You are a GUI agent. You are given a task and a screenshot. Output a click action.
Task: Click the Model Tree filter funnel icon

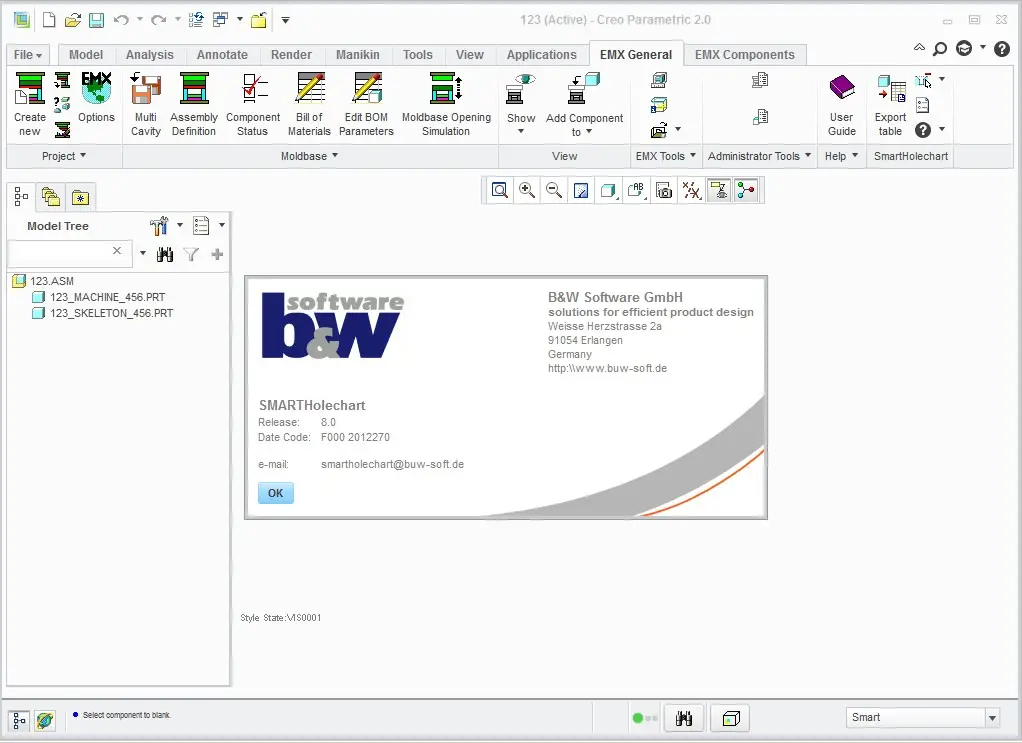(191, 254)
